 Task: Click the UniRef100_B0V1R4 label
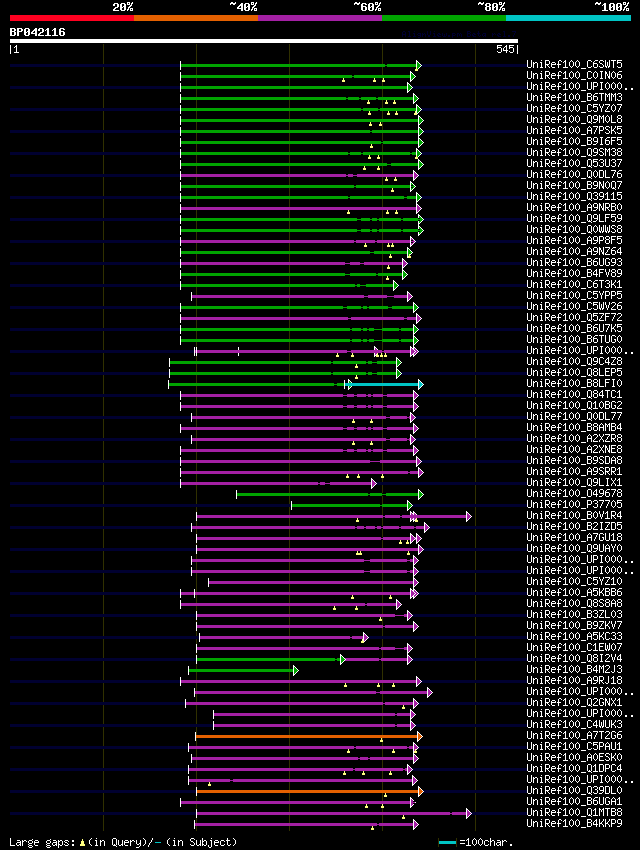click(574, 515)
